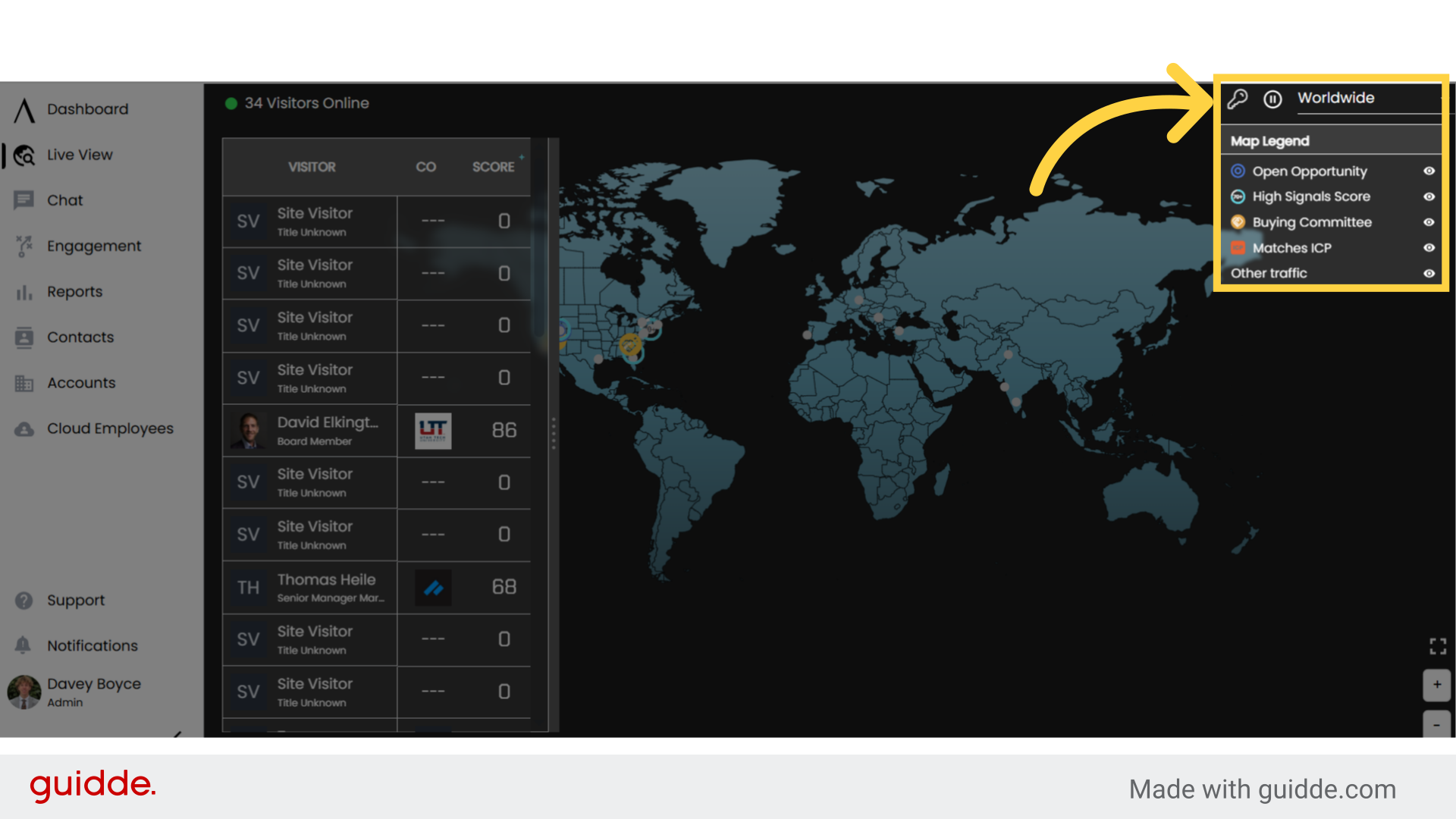Enter fullscreen map with expand icon
This screenshot has width=1456, height=819.
pyautogui.click(x=1438, y=646)
